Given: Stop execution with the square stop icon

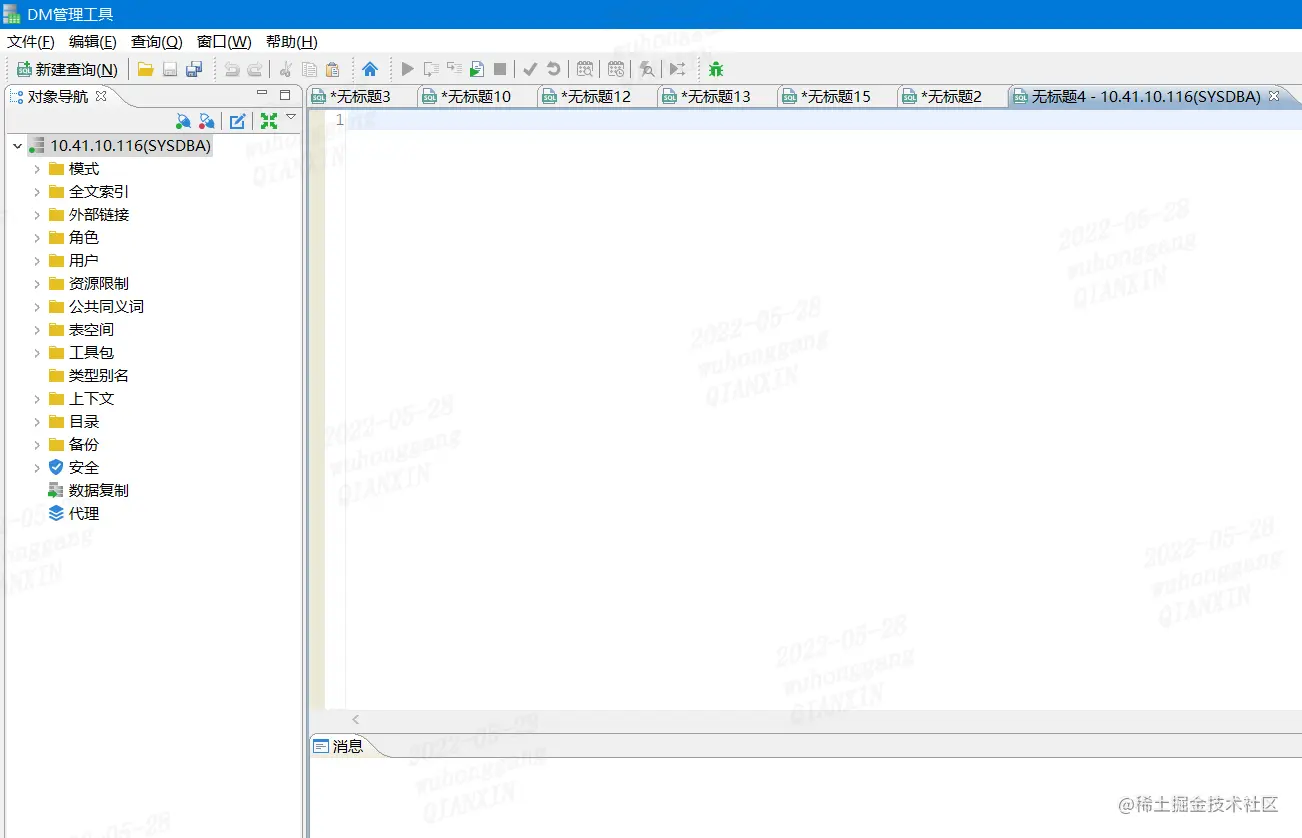Looking at the screenshot, I should (500, 69).
